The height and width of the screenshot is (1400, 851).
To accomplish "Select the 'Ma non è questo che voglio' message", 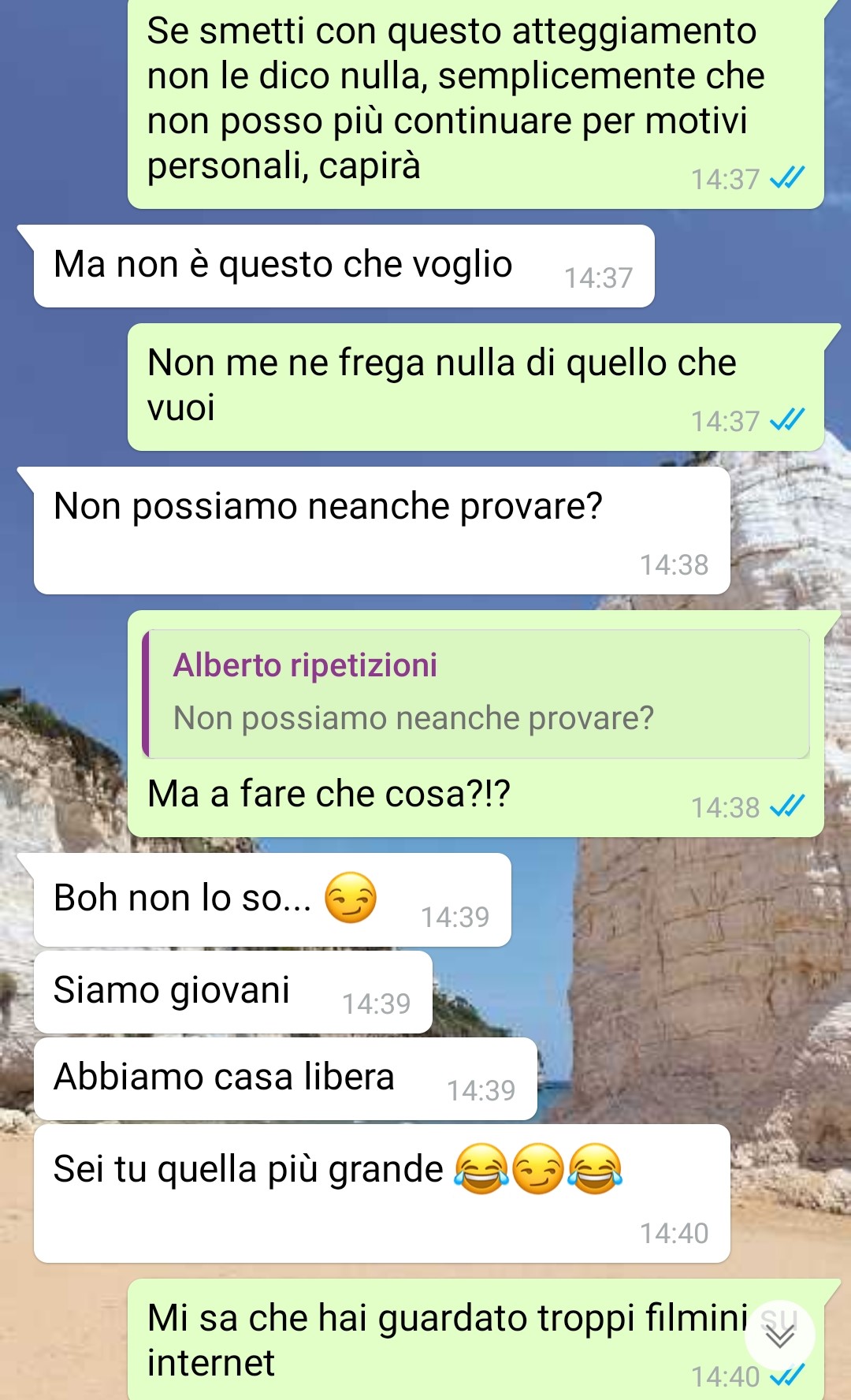I will click(344, 266).
